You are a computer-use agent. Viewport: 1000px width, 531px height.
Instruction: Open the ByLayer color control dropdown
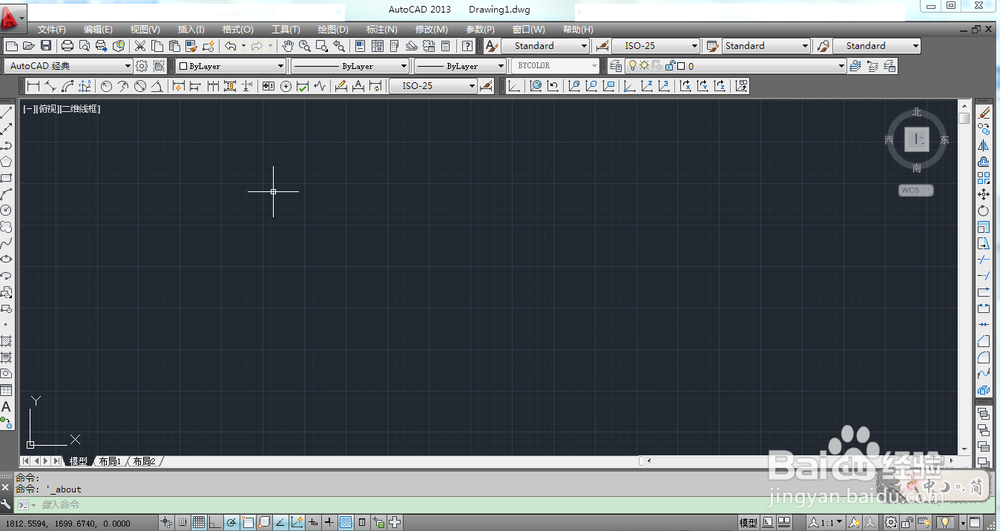[231, 66]
